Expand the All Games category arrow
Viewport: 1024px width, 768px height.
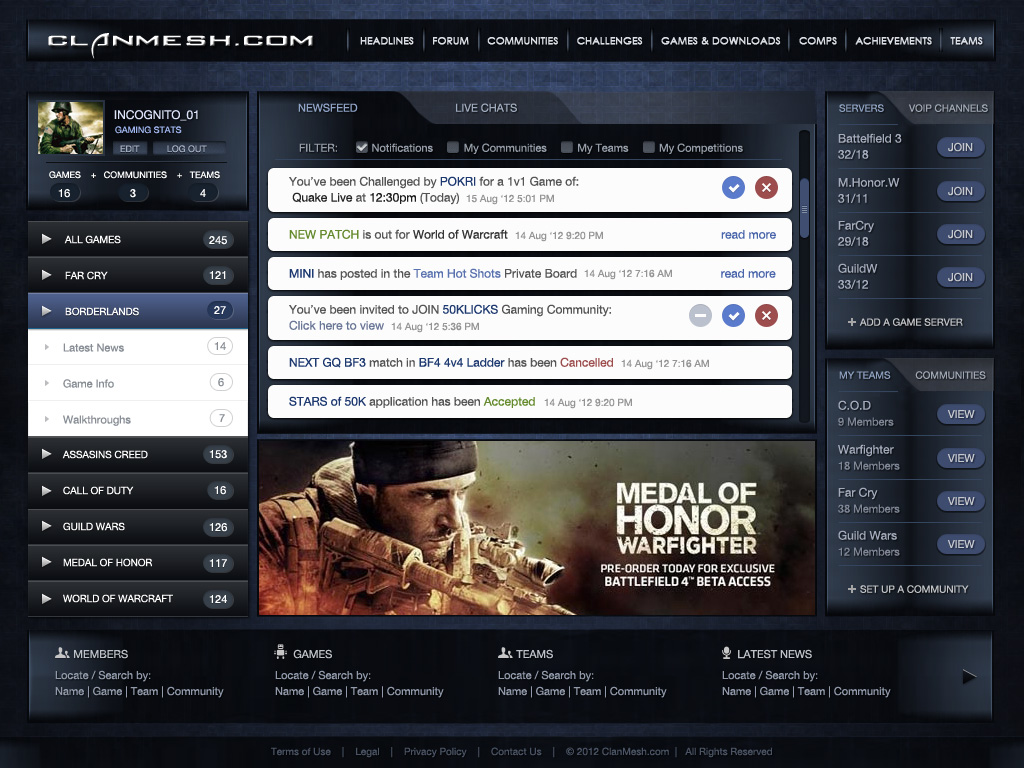click(46, 239)
